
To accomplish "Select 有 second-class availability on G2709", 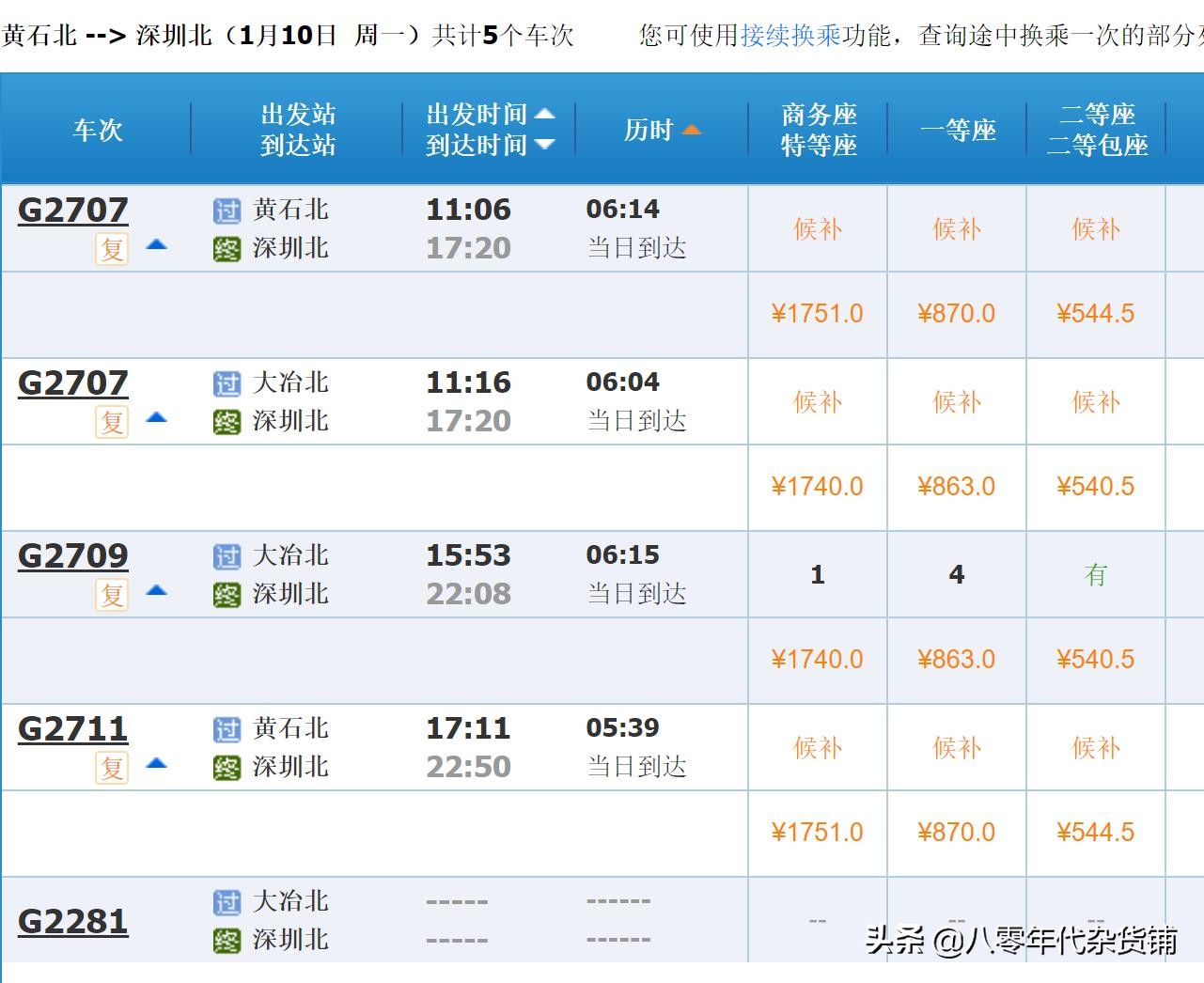I will click(x=1096, y=575).
